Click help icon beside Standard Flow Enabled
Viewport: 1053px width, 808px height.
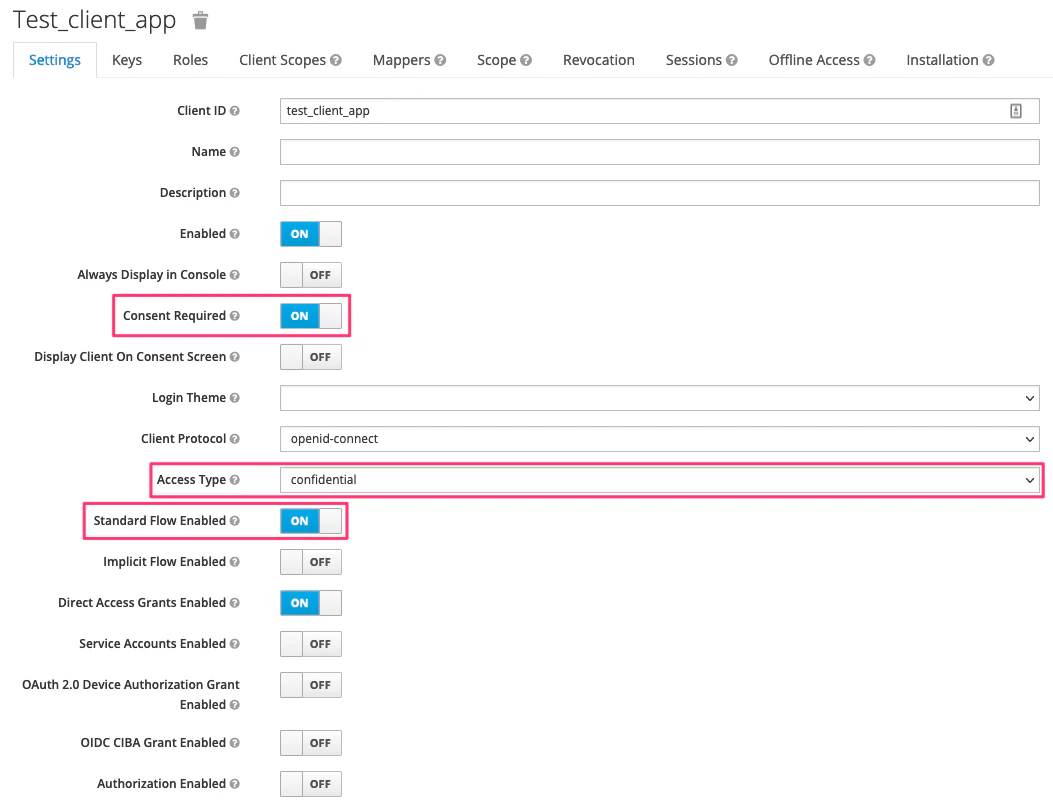pyautogui.click(x=234, y=521)
